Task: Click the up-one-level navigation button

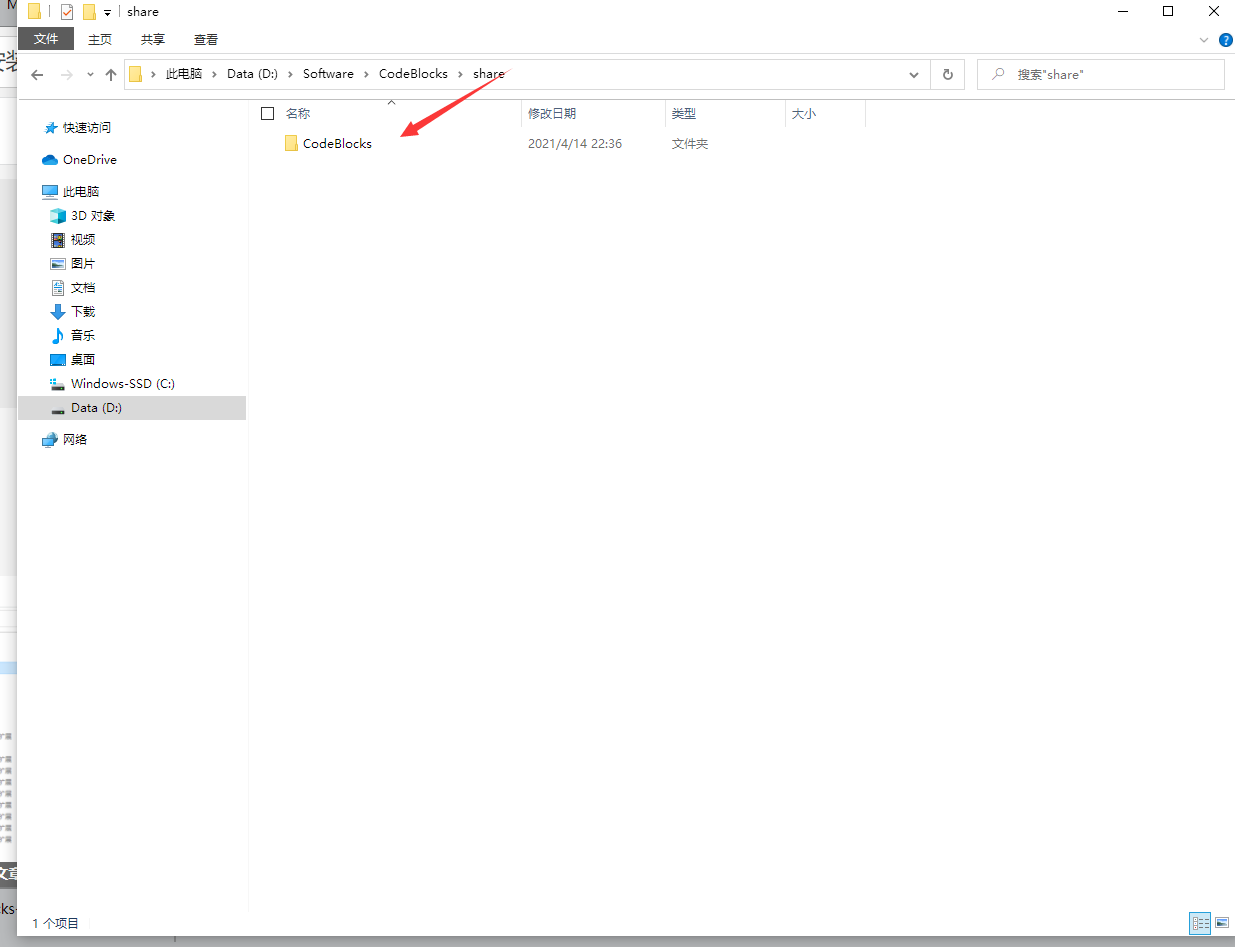Action: tap(111, 74)
